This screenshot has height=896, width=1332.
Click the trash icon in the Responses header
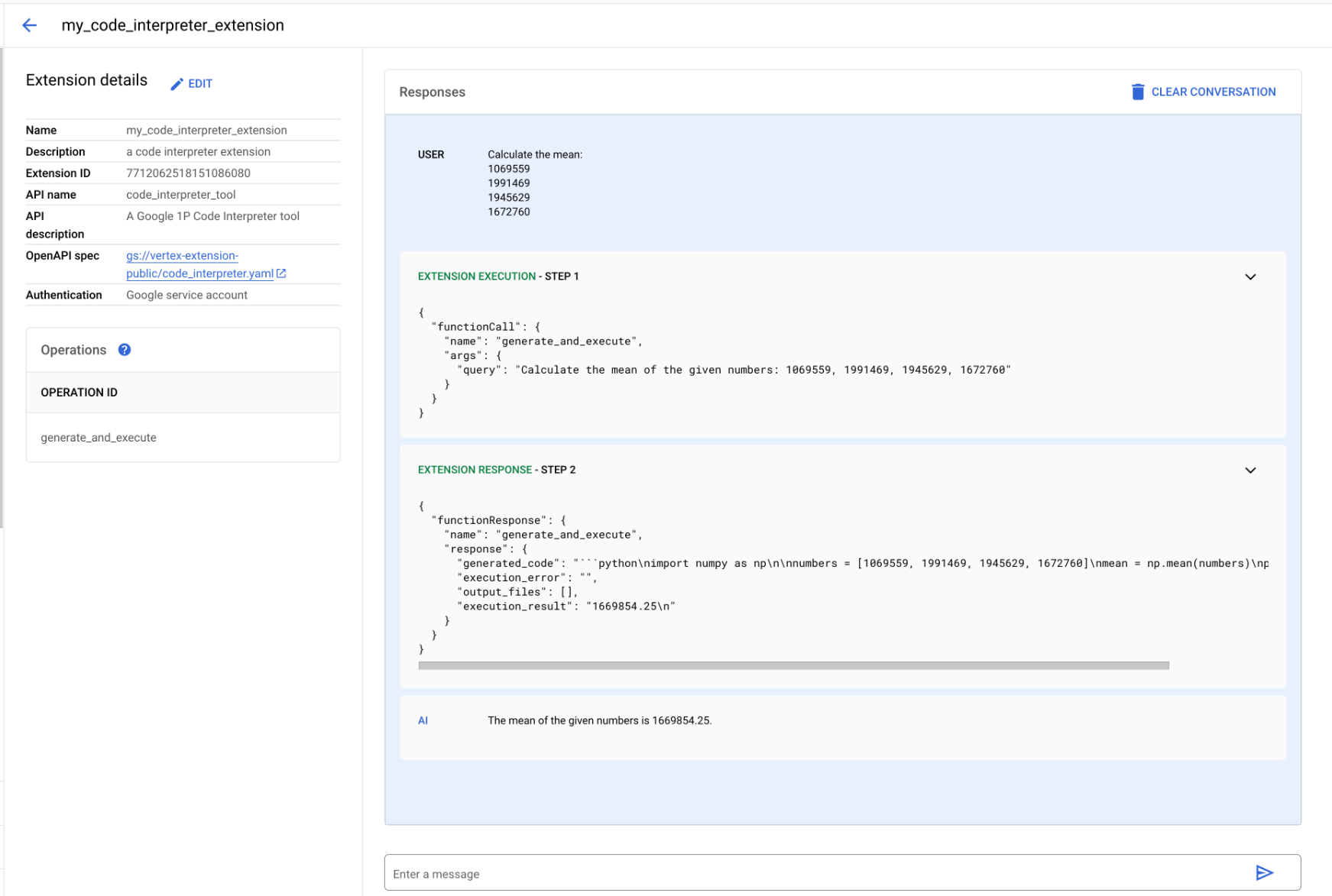(x=1137, y=91)
